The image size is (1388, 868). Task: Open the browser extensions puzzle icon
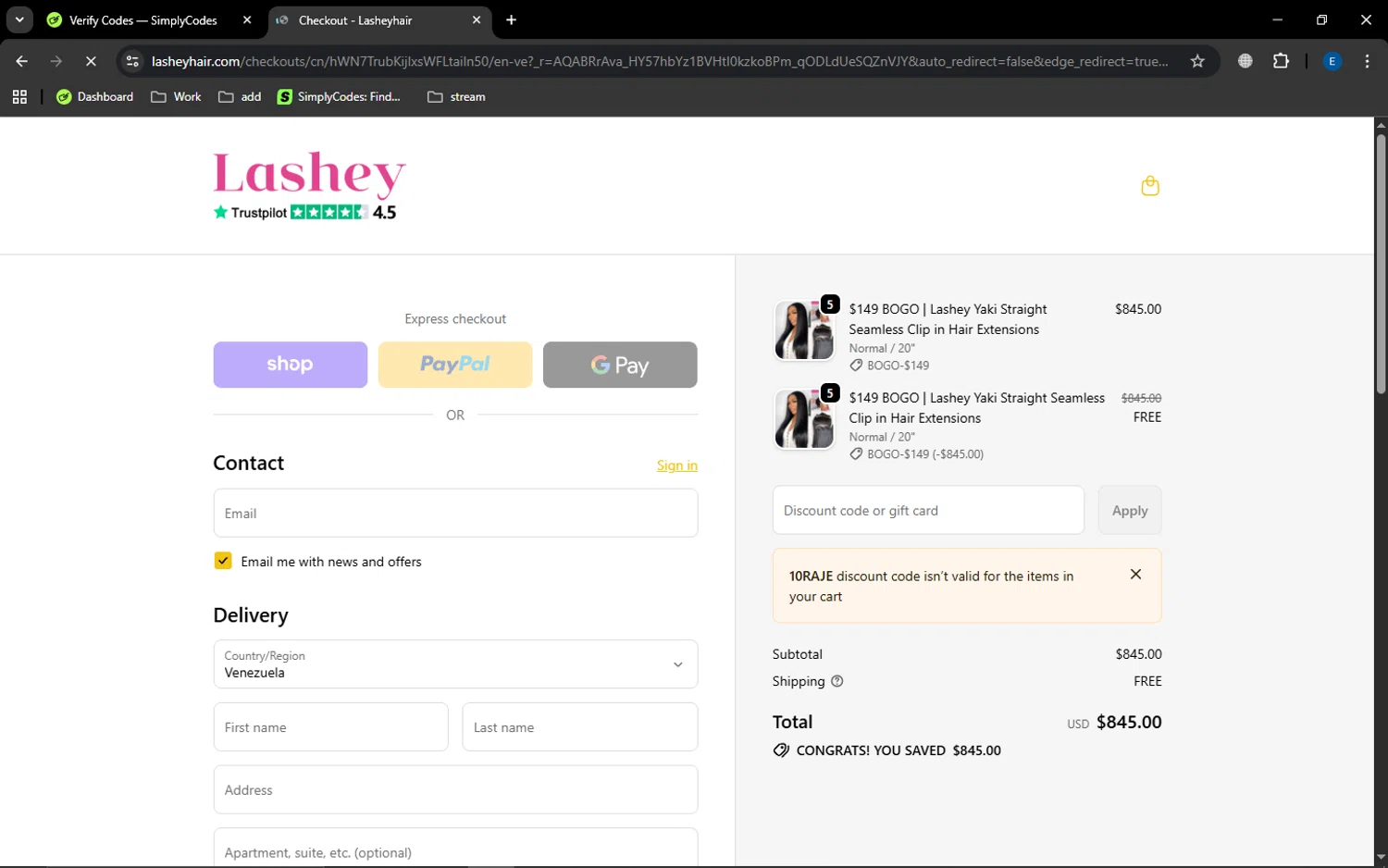[1281, 61]
